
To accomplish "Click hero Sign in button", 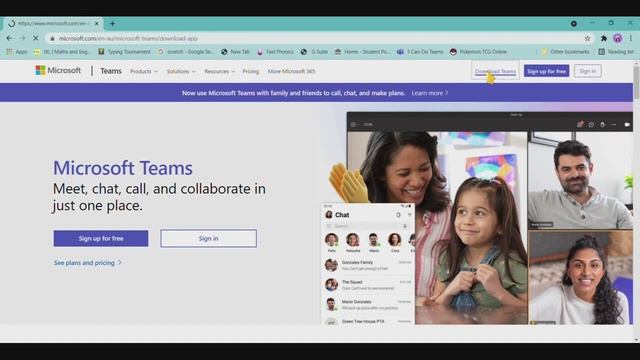I will pyautogui.click(x=209, y=238).
